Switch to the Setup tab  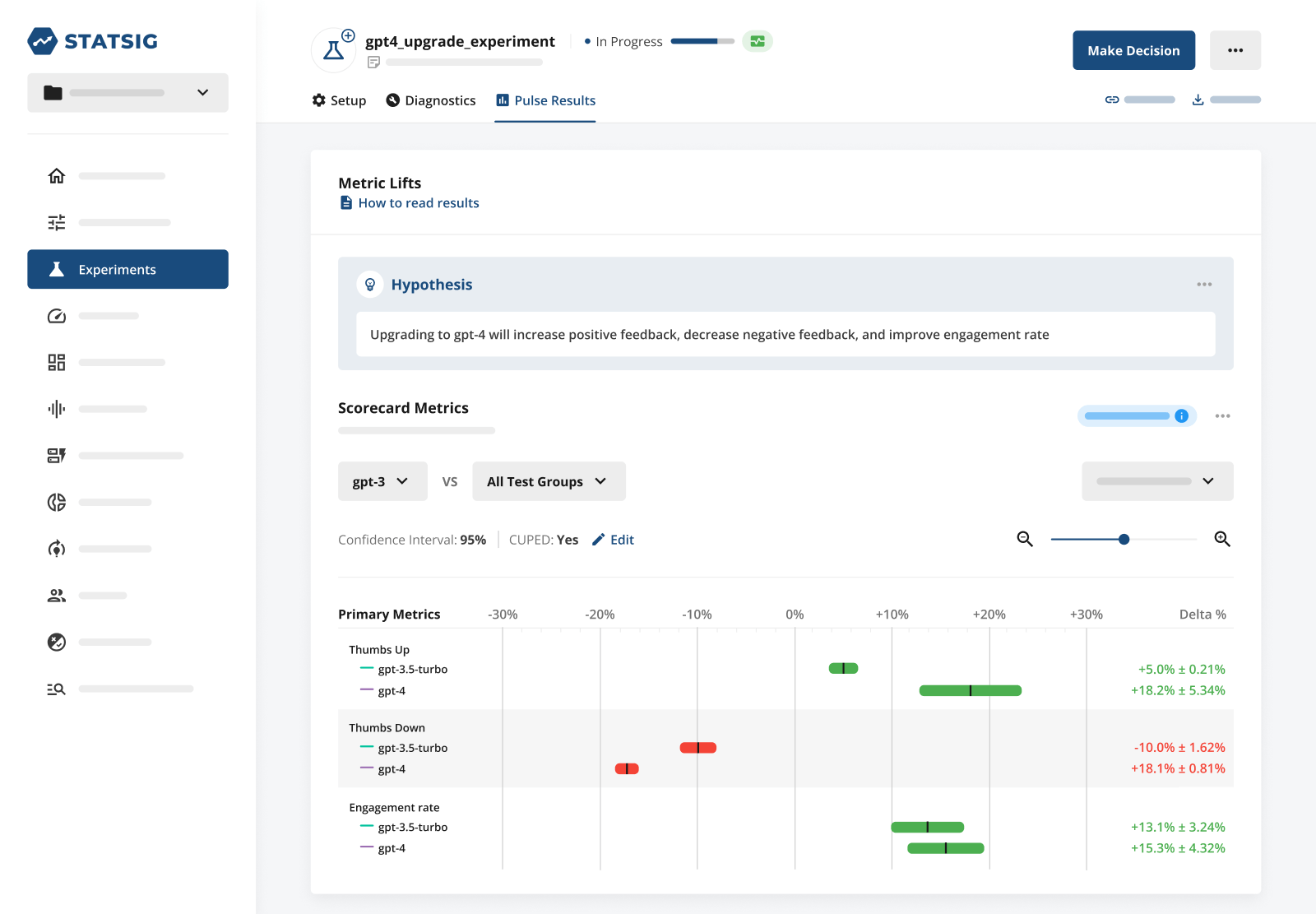pos(339,100)
